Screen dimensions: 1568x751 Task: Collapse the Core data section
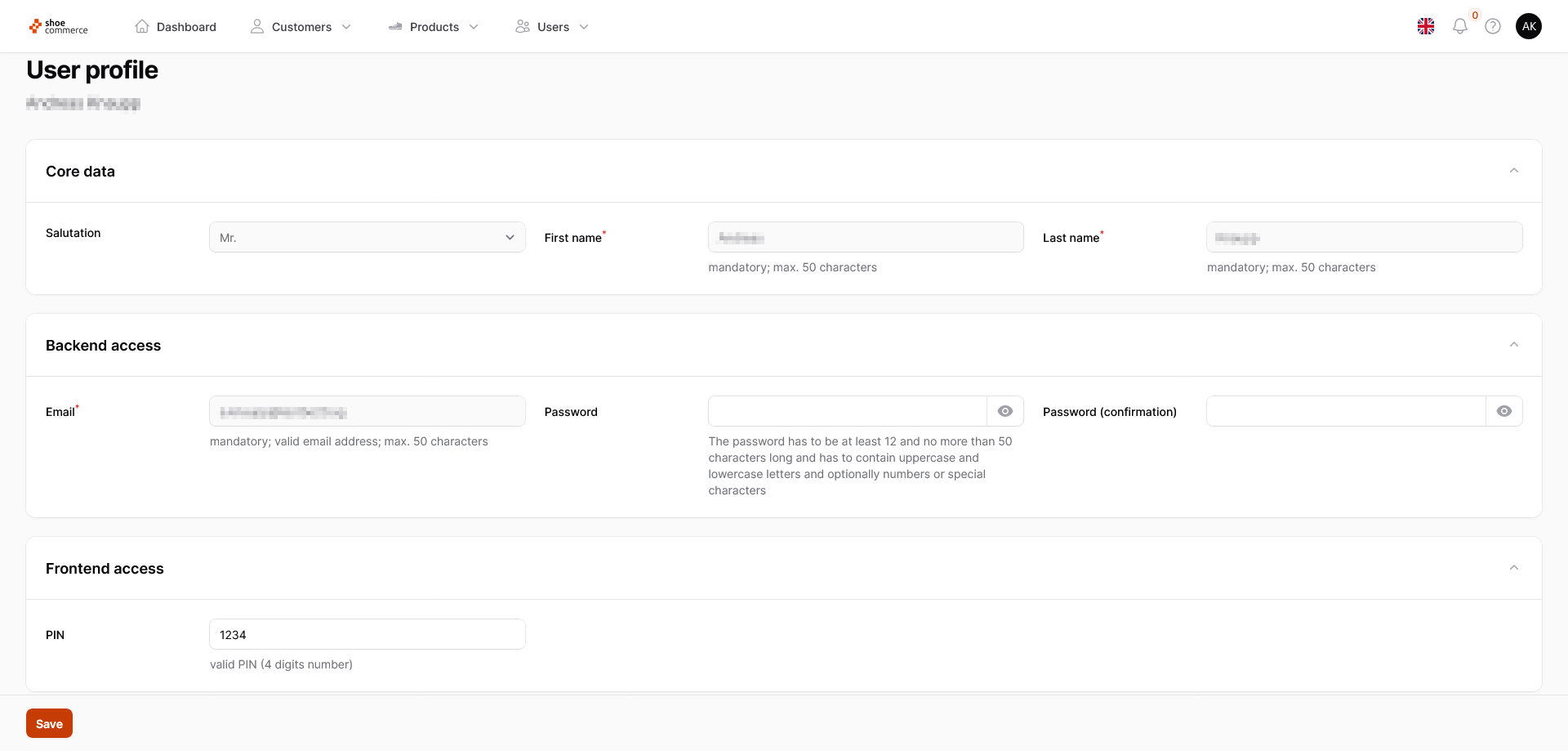coord(1514,171)
